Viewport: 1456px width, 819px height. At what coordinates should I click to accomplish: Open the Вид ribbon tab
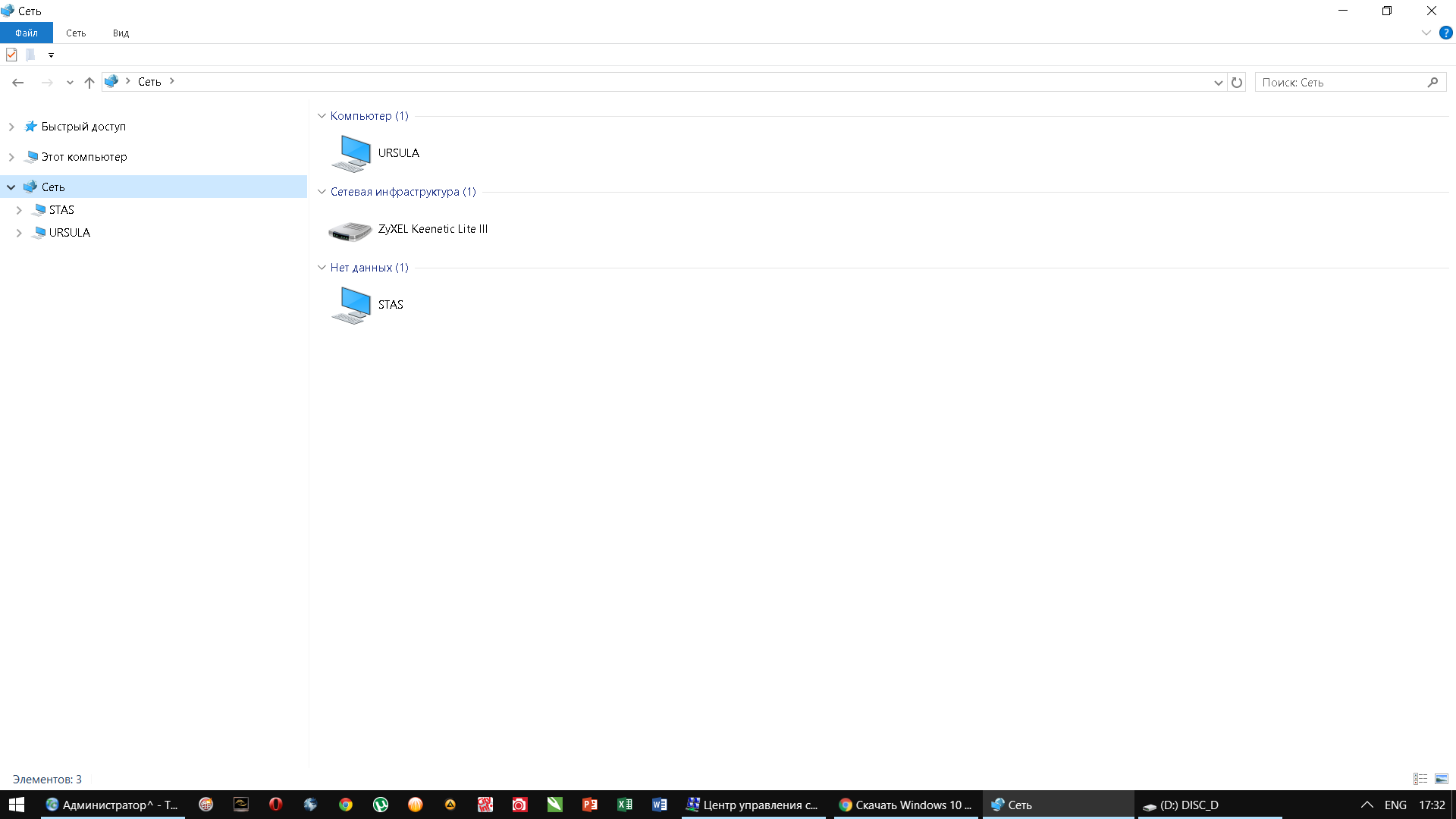[x=121, y=33]
